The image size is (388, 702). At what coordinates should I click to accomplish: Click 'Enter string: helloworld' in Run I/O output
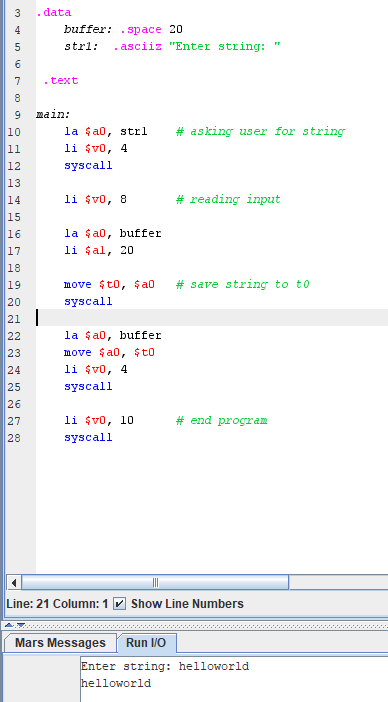pyautogui.click(x=165, y=667)
